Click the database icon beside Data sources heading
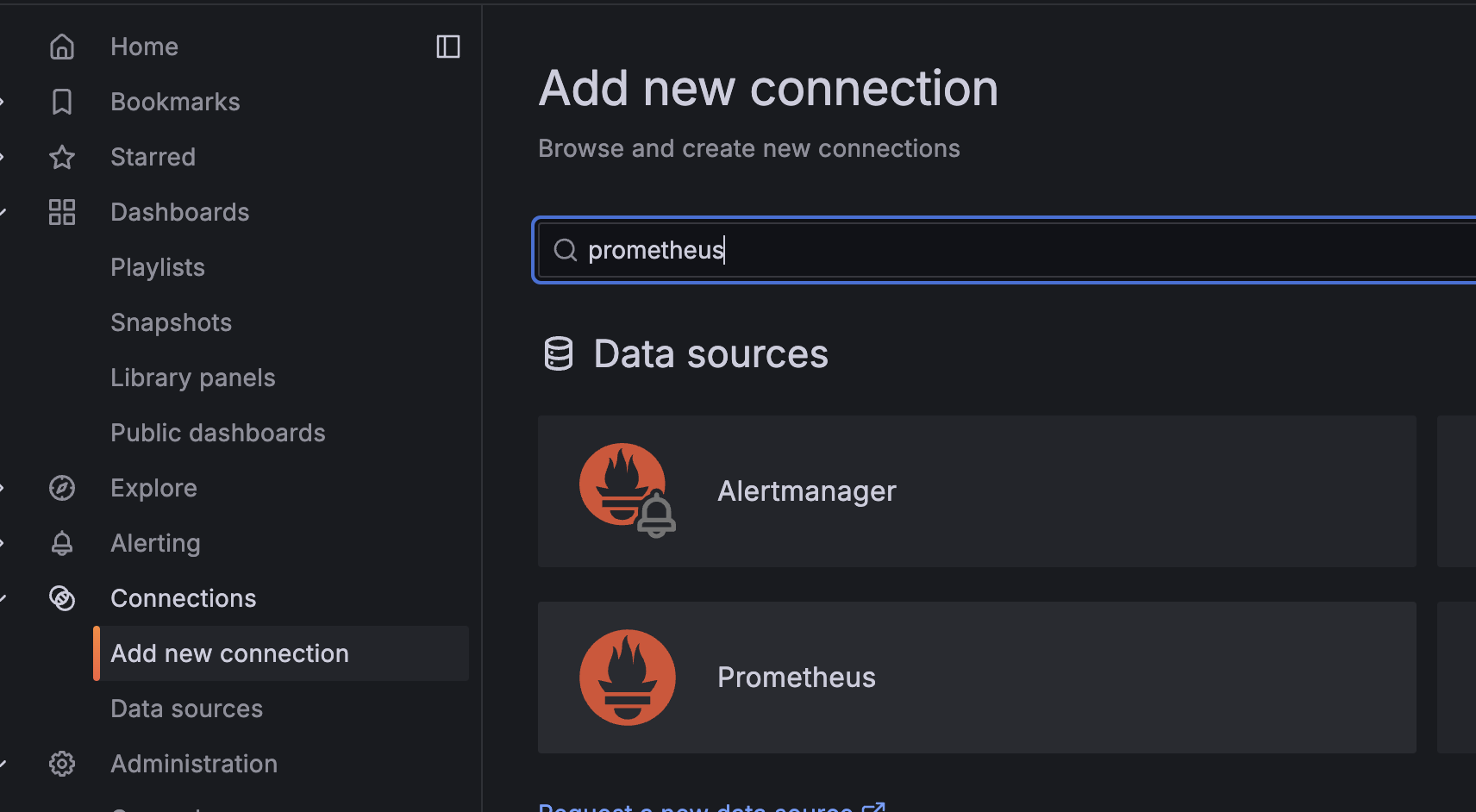Screen dimensions: 1476x812 (559, 353)
